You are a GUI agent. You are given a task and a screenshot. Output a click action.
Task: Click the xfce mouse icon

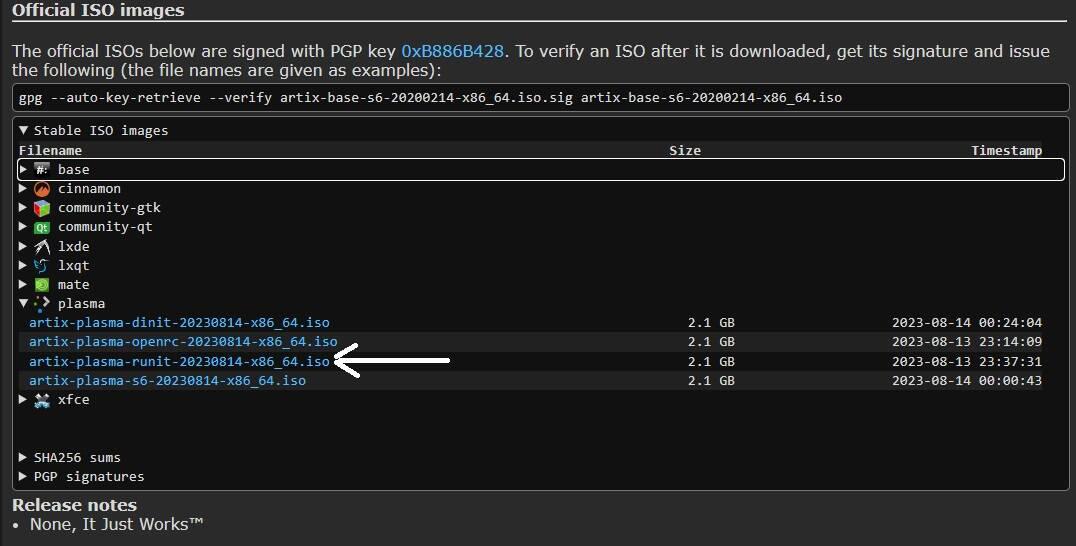pos(42,400)
